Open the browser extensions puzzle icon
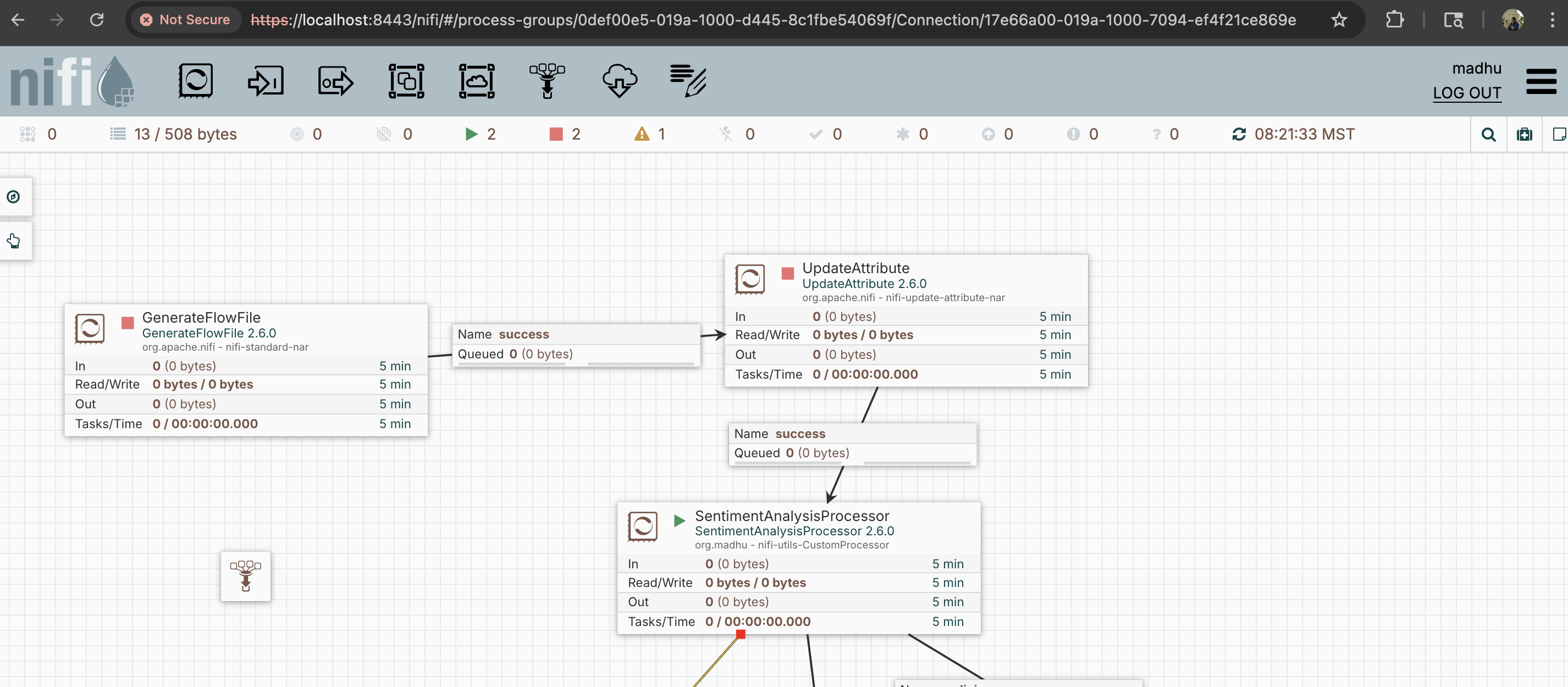 pos(1394,20)
